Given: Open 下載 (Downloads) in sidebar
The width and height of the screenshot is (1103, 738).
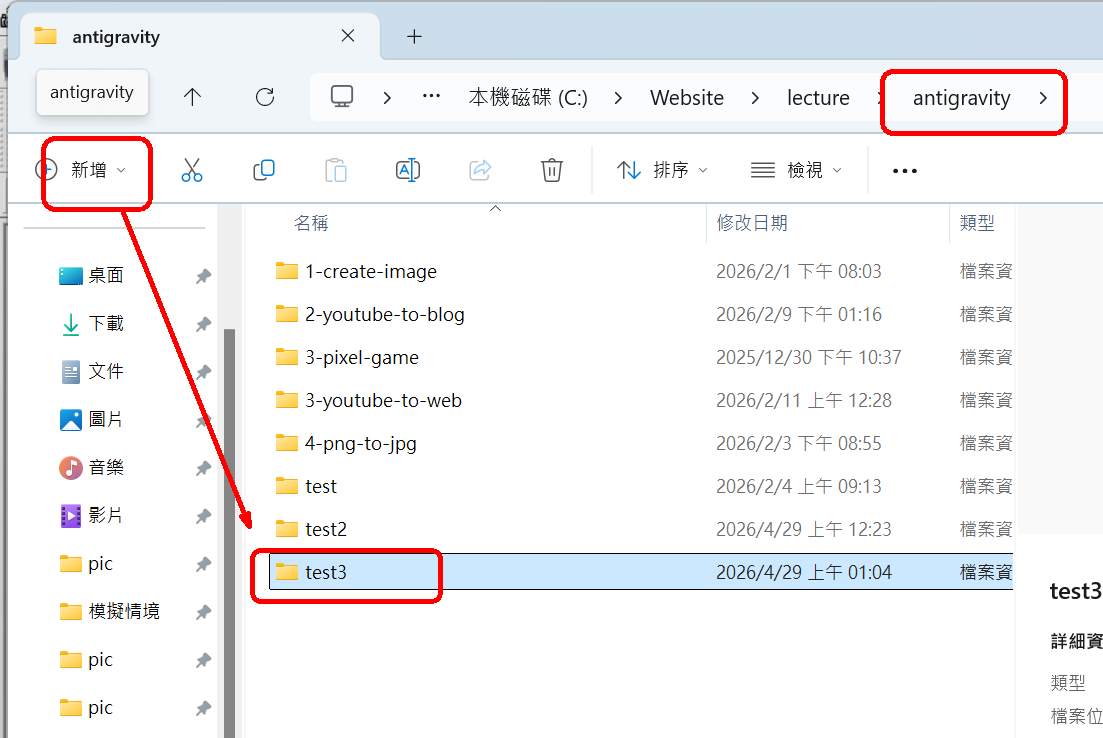Looking at the screenshot, I should 106,323.
